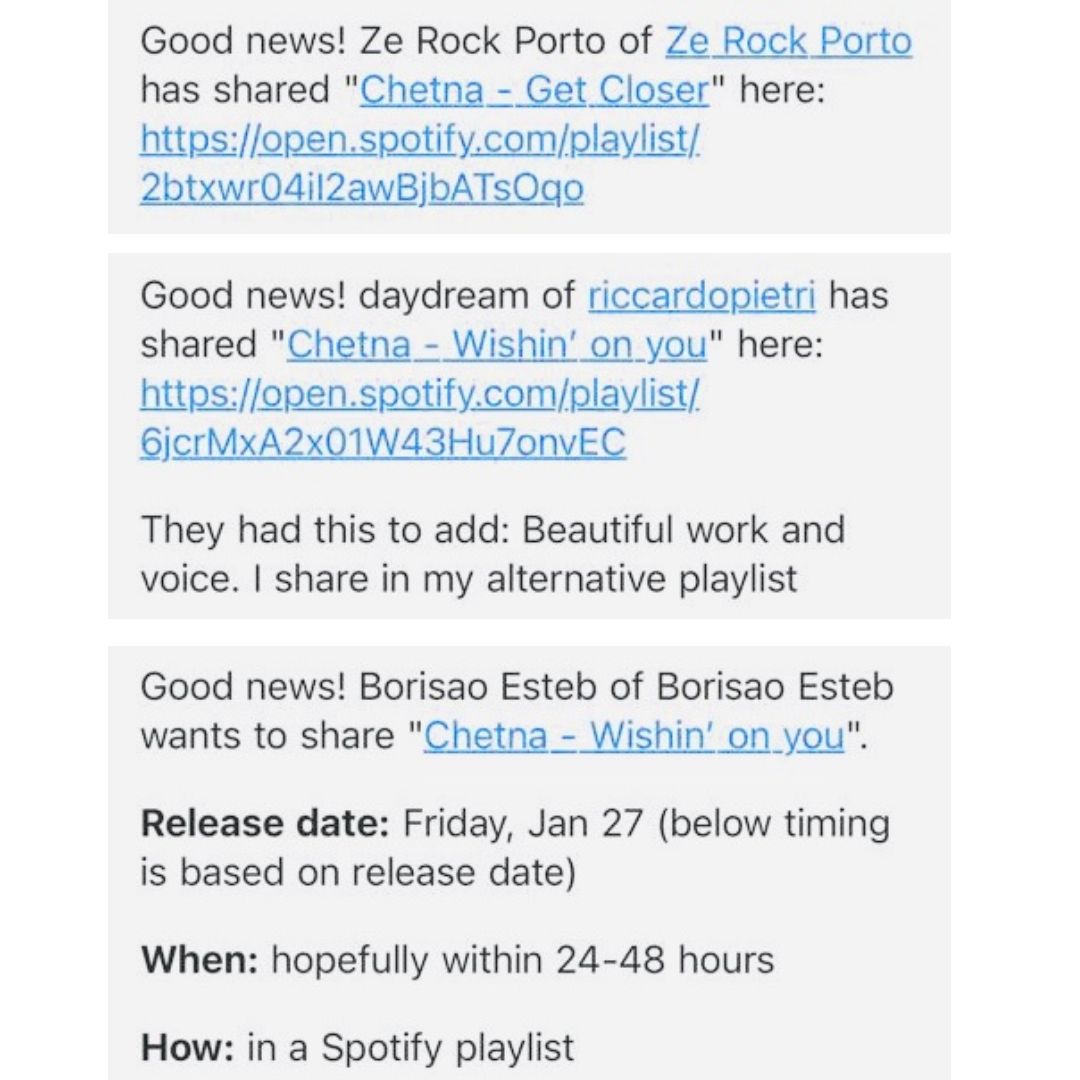Click the "They had this to add" comment text
Screen dimensions: 1080x1080
click(x=324, y=530)
